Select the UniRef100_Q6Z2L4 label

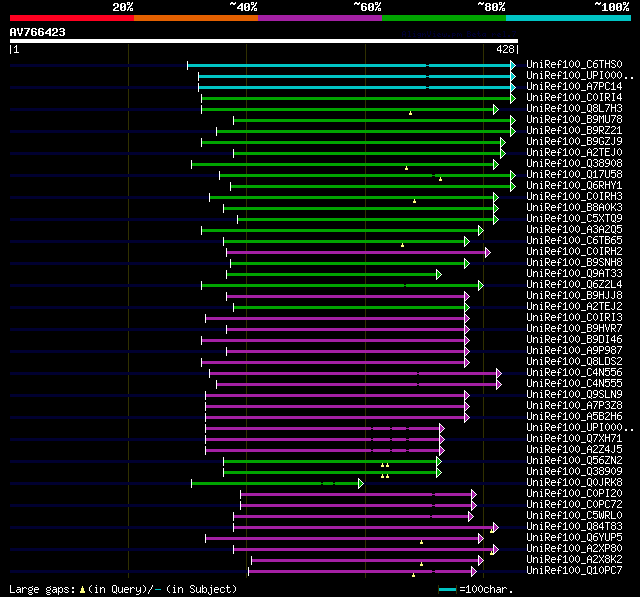(574, 285)
